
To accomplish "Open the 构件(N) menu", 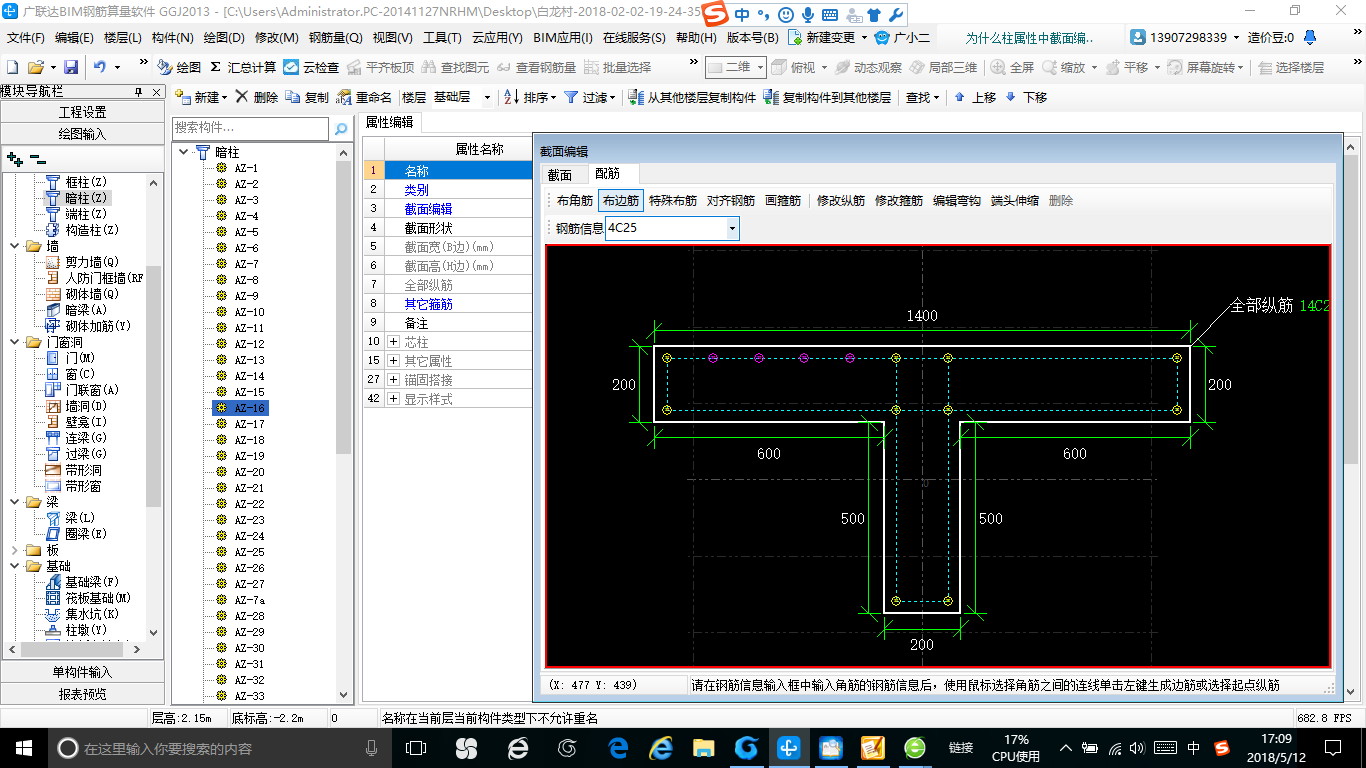I will pos(172,38).
